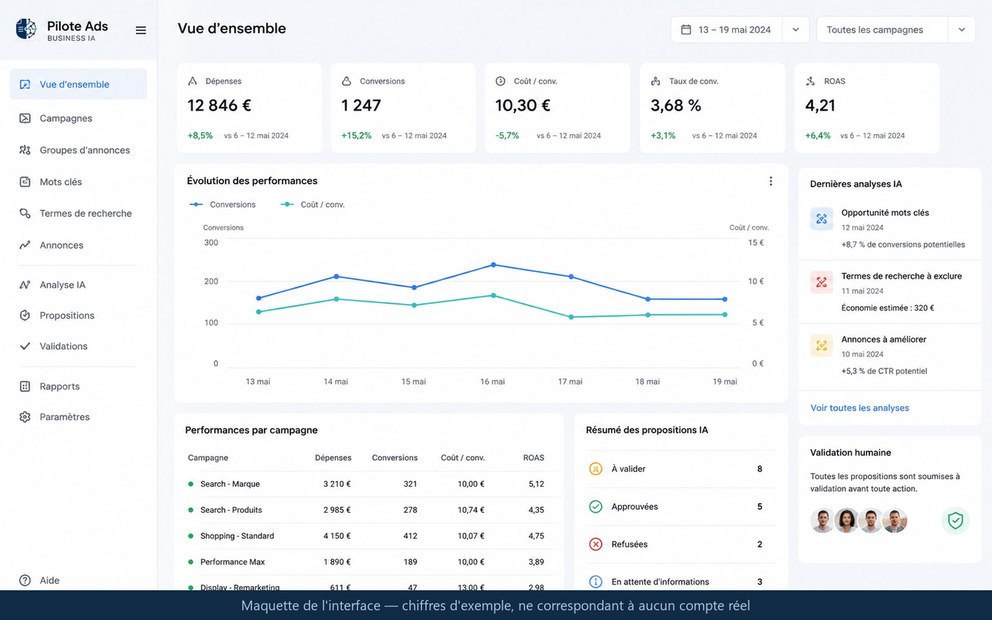Click the green shield validation icon

(x=955, y=521)
